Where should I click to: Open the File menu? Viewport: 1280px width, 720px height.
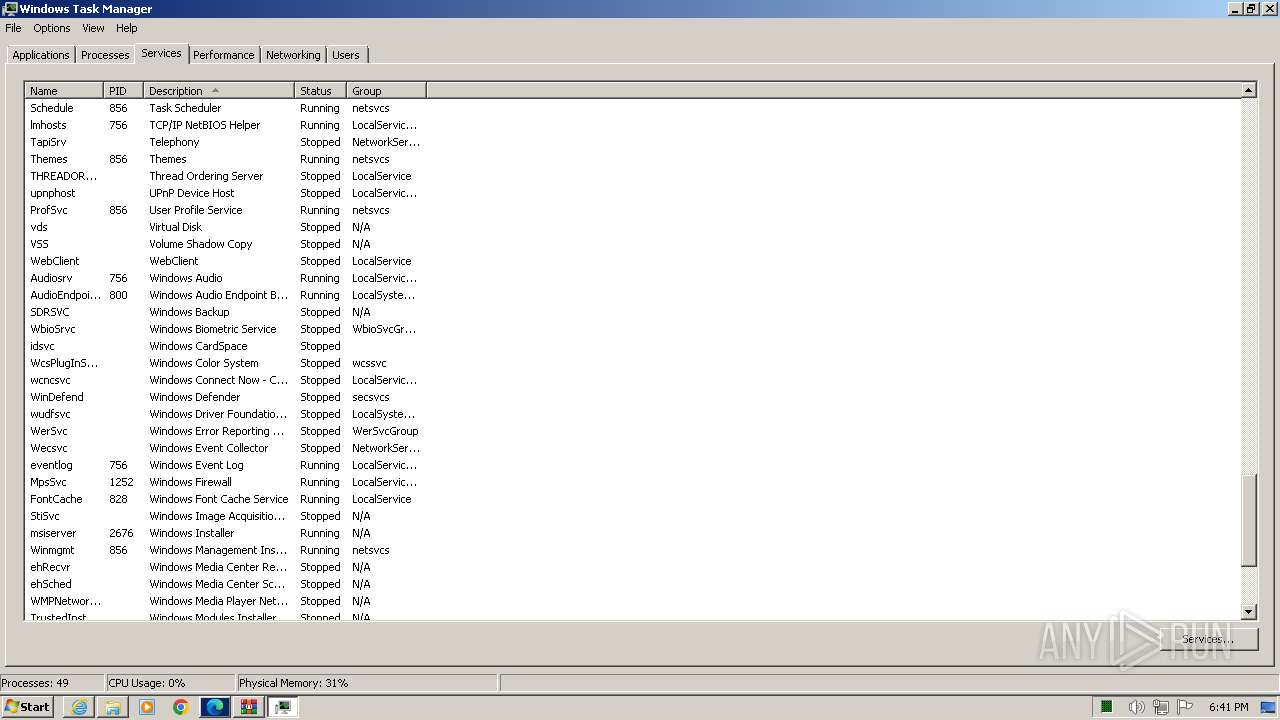13,28
